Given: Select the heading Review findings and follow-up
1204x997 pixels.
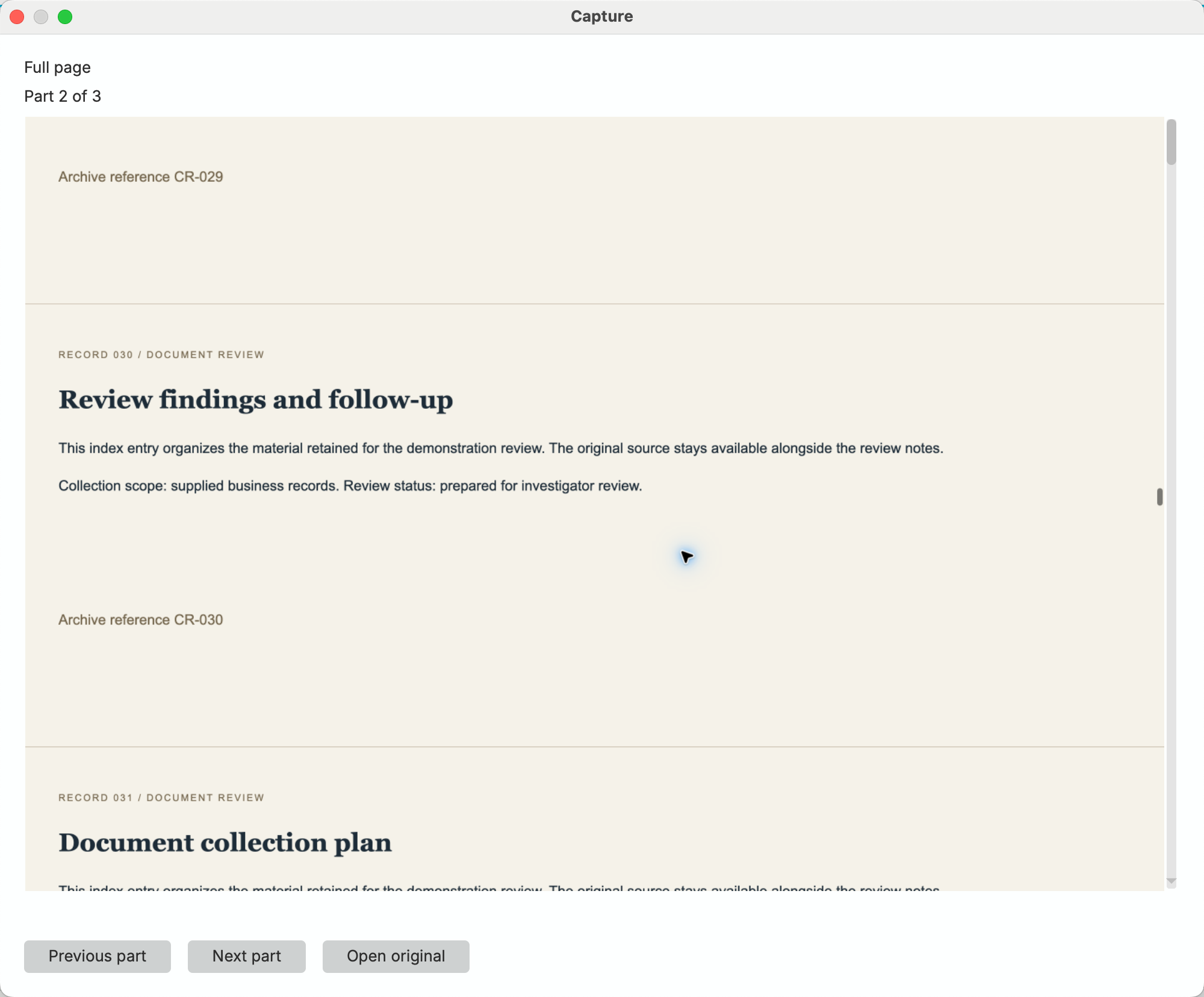Looking at the screenshot, I should click(x=256, y=400).
